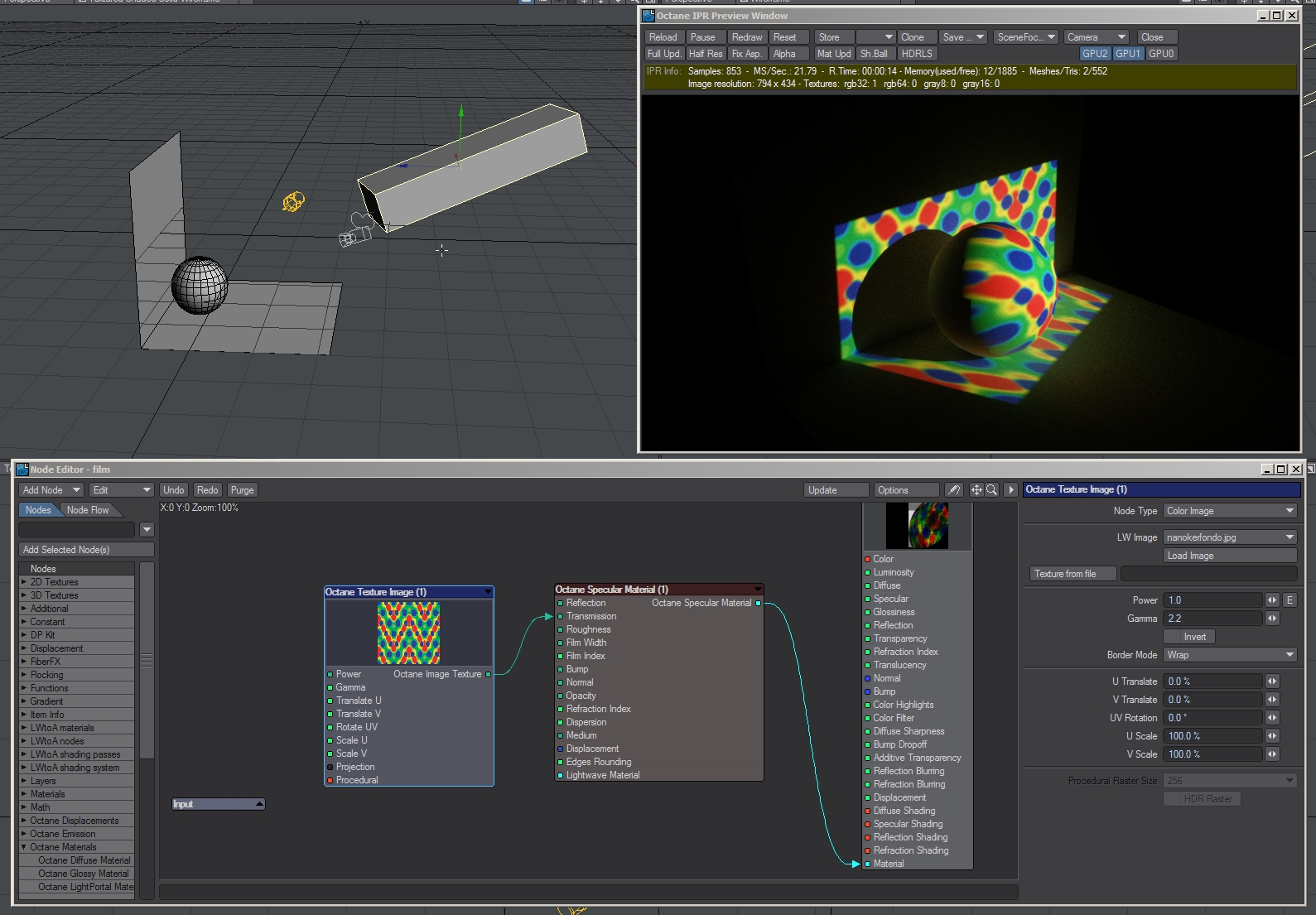Click the node list vertical scrollbar

[x=147, y=660]
